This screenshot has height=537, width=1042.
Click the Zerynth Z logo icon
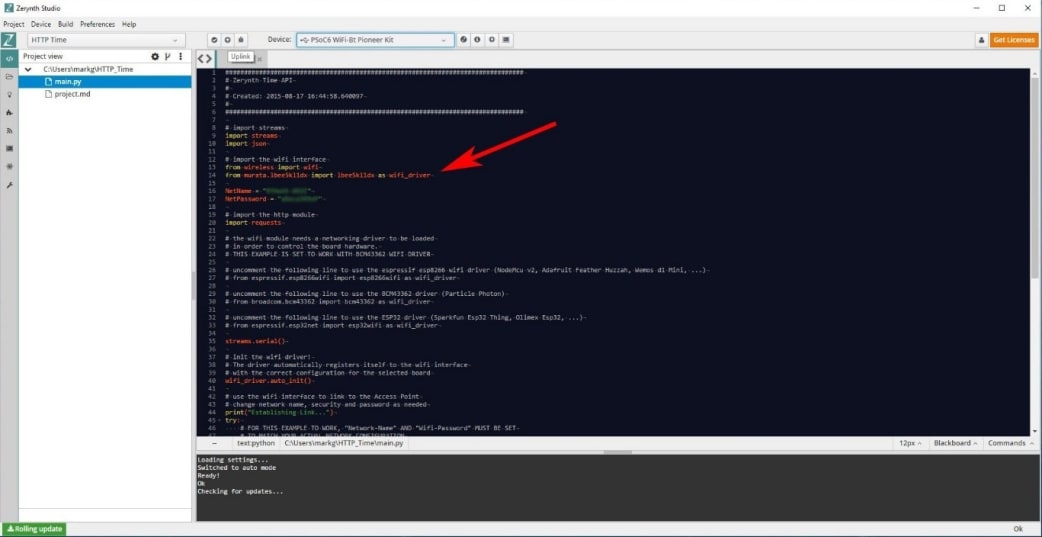(x=9, y=40)
